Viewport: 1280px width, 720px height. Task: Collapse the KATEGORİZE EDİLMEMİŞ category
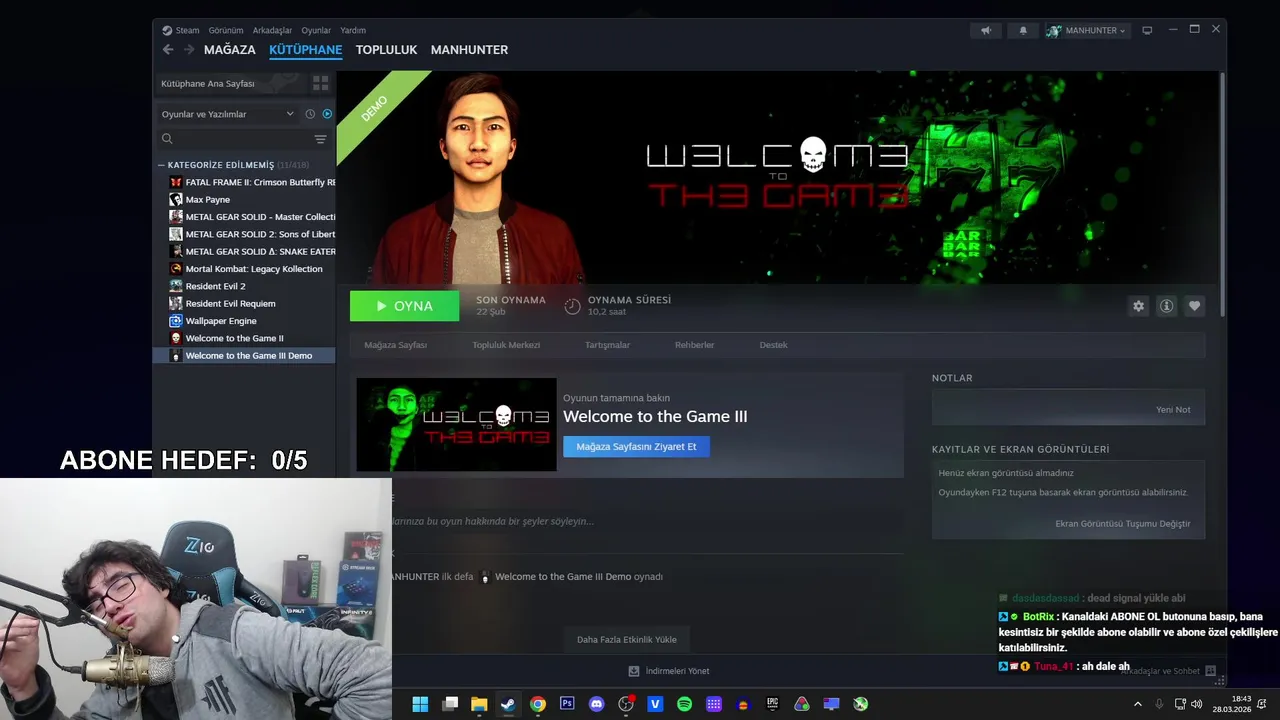pos(162,165)
